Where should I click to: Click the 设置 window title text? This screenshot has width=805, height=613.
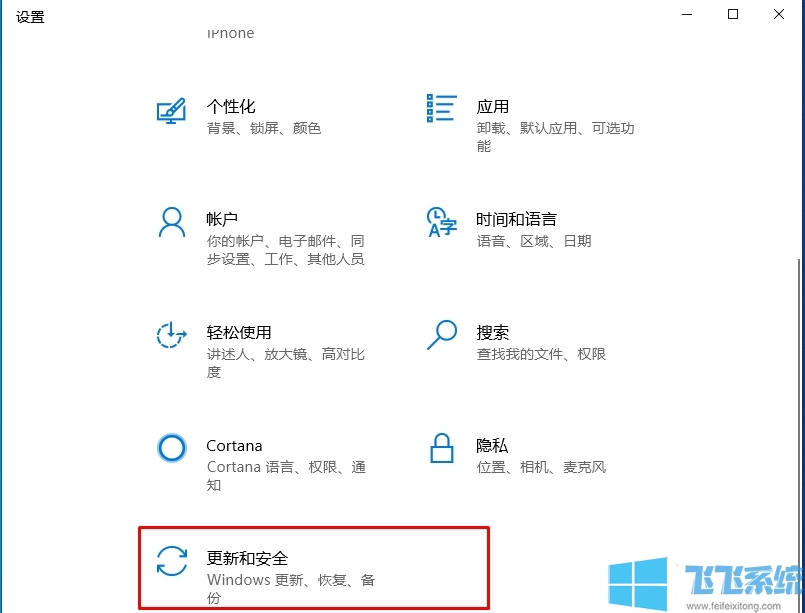coord(30,16)
